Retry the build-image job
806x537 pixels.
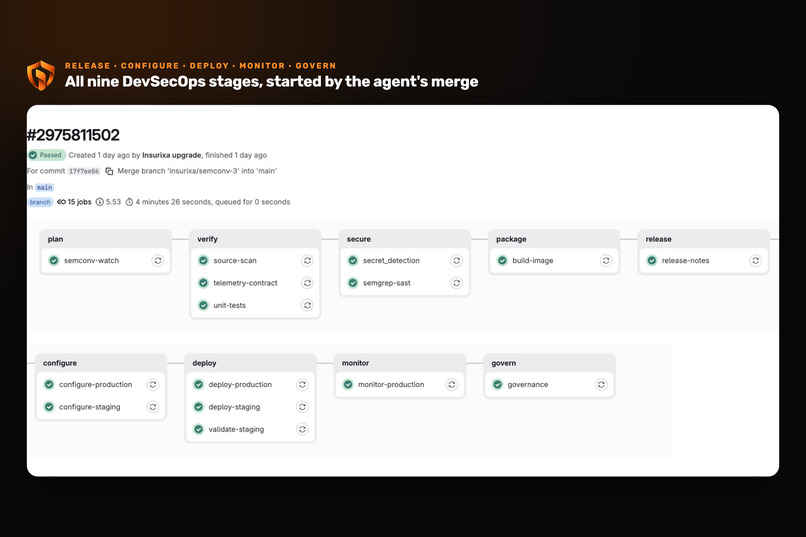coord(606,261)
